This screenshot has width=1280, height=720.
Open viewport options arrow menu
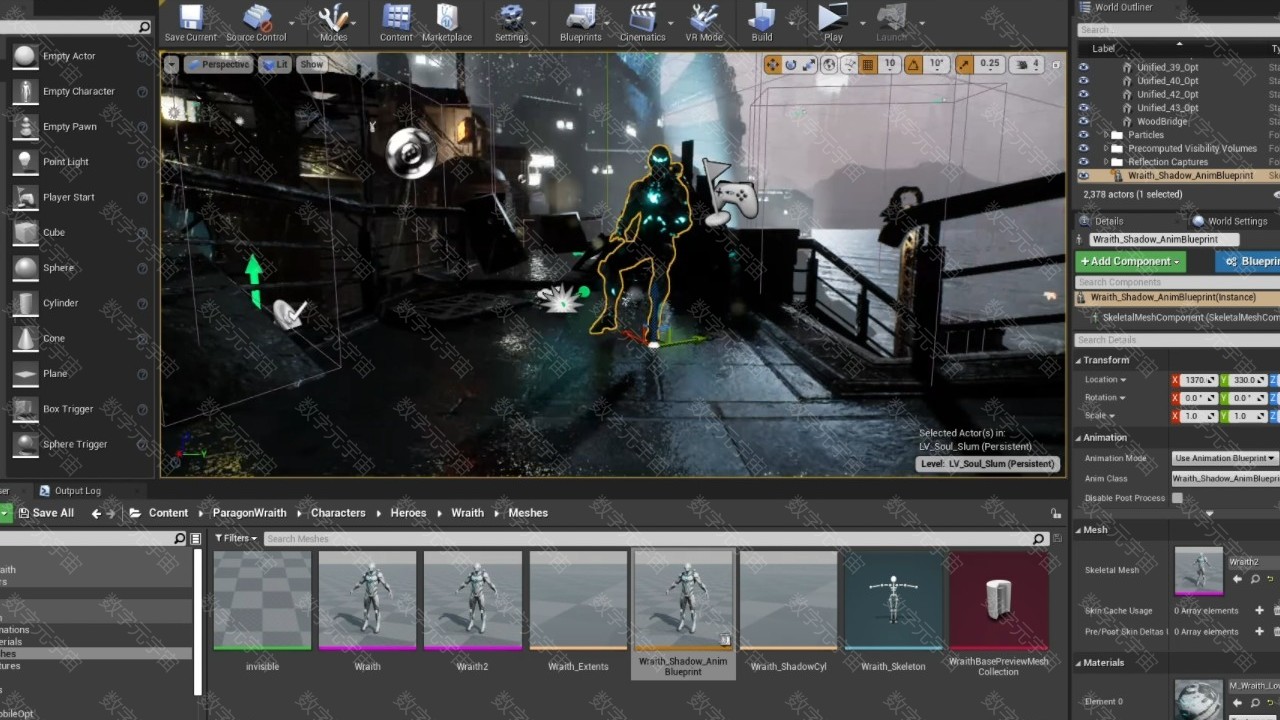coord(172,64)
